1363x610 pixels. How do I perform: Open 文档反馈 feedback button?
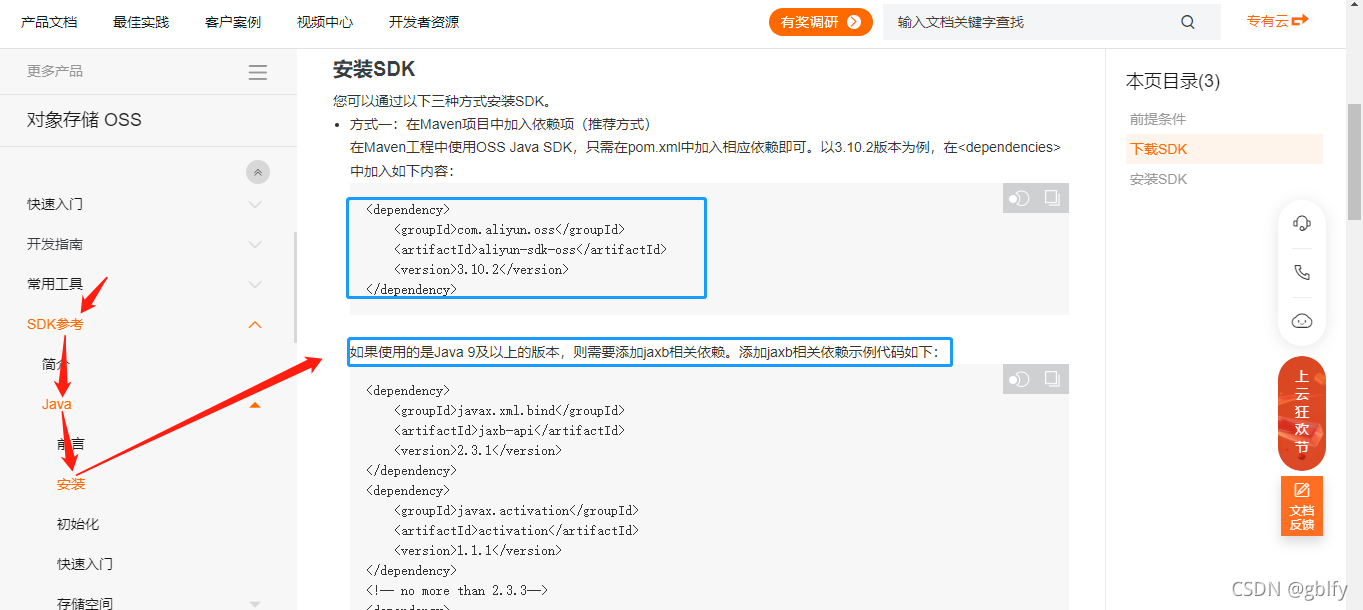(1302, 505)
